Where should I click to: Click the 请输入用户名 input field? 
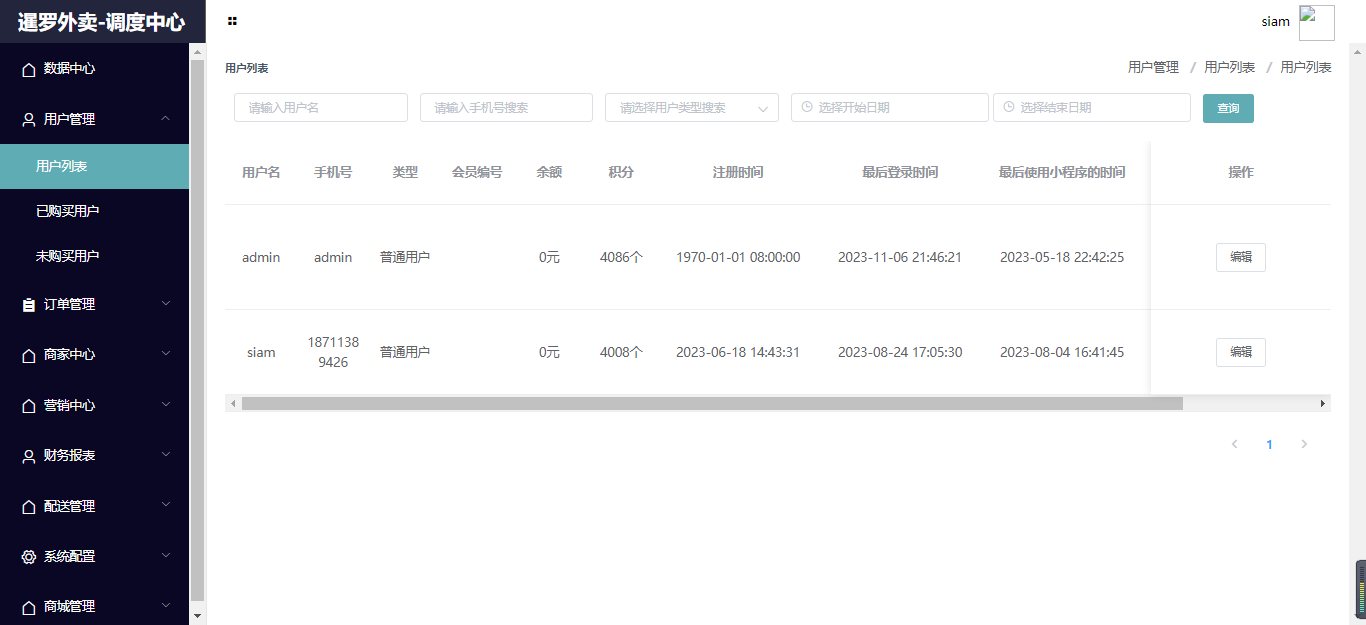click(320, 107)
